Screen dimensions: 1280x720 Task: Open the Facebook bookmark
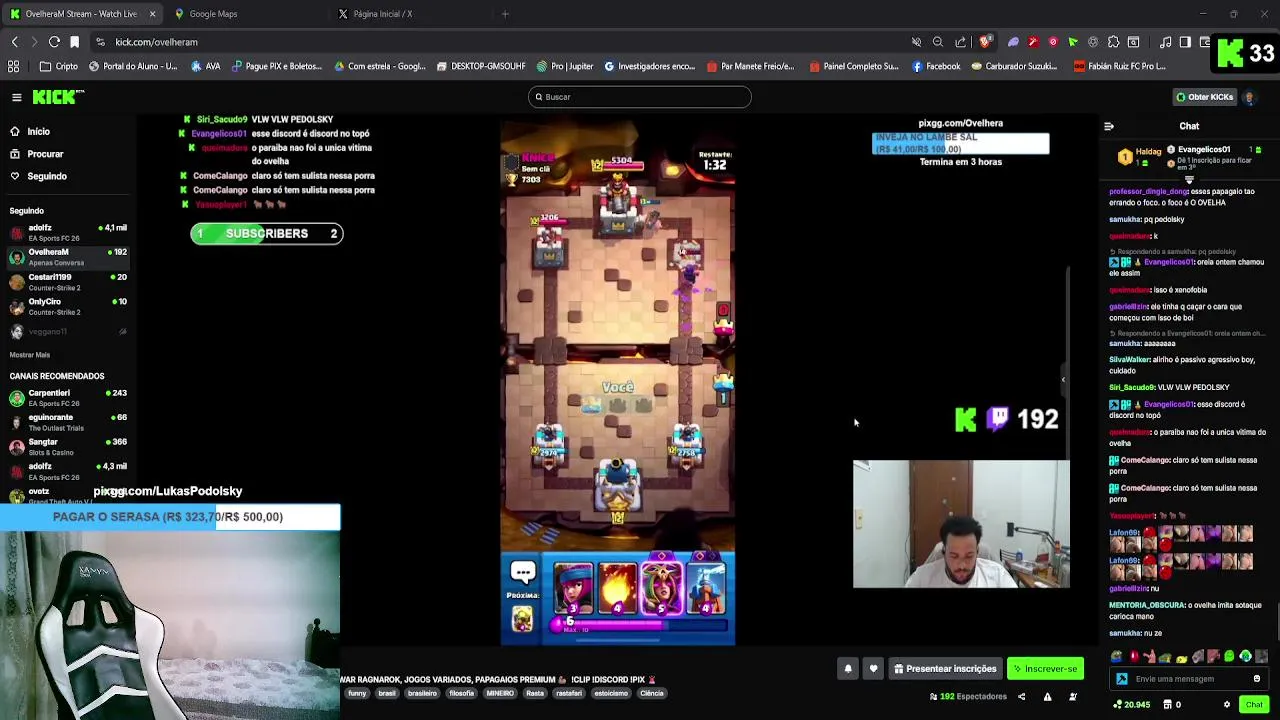point(936,66)
